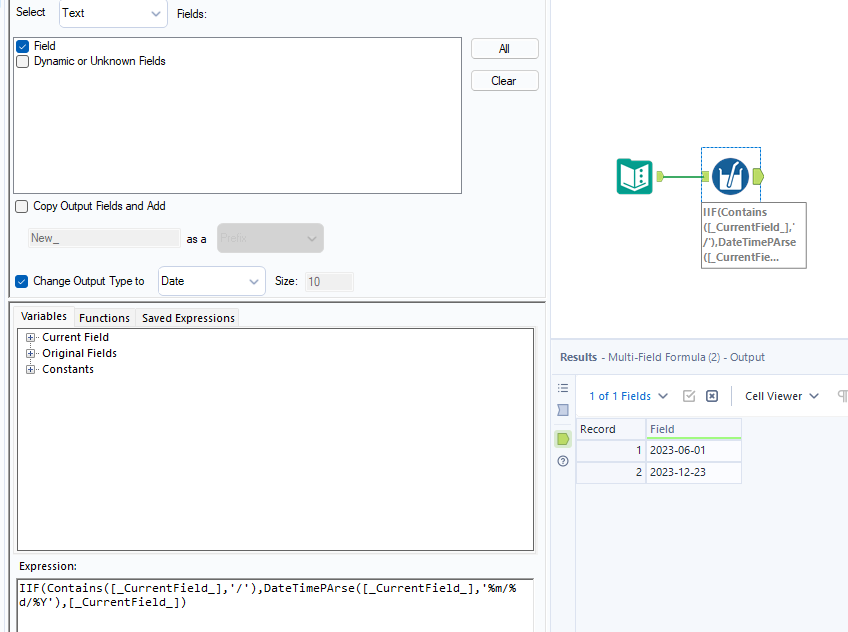Viewport: 848px width, 632px height.
Task: Select the green Output anchor in the Results pane
Action: click(x=562, y=437)
